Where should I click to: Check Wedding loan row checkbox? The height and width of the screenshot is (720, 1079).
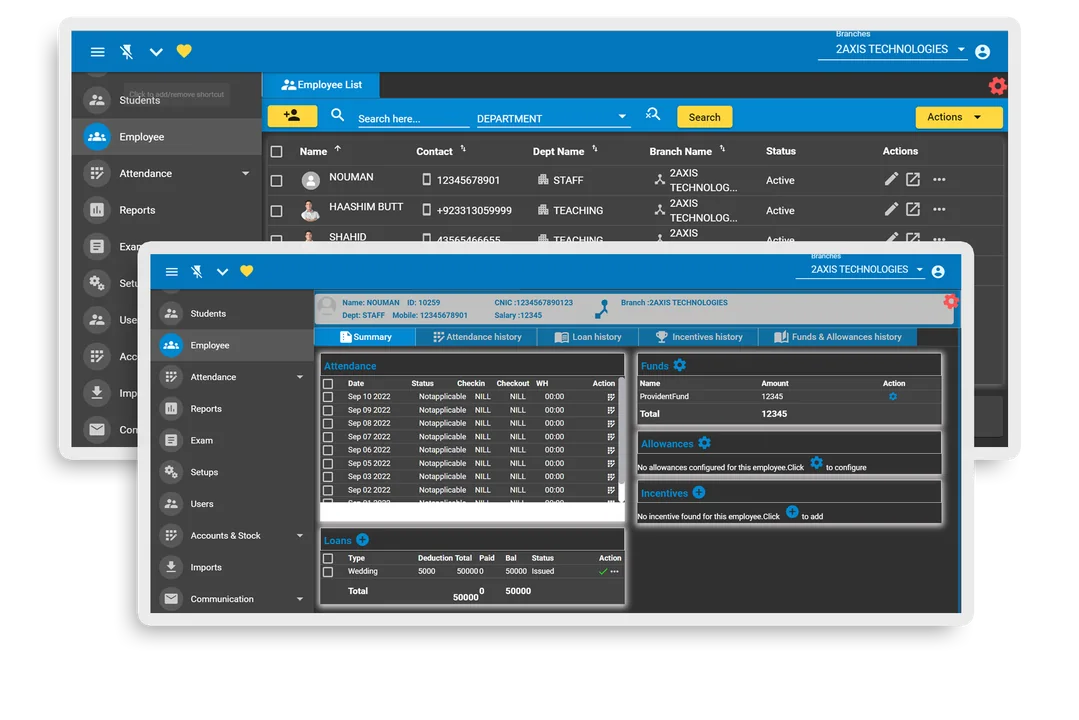coord(328,572)
